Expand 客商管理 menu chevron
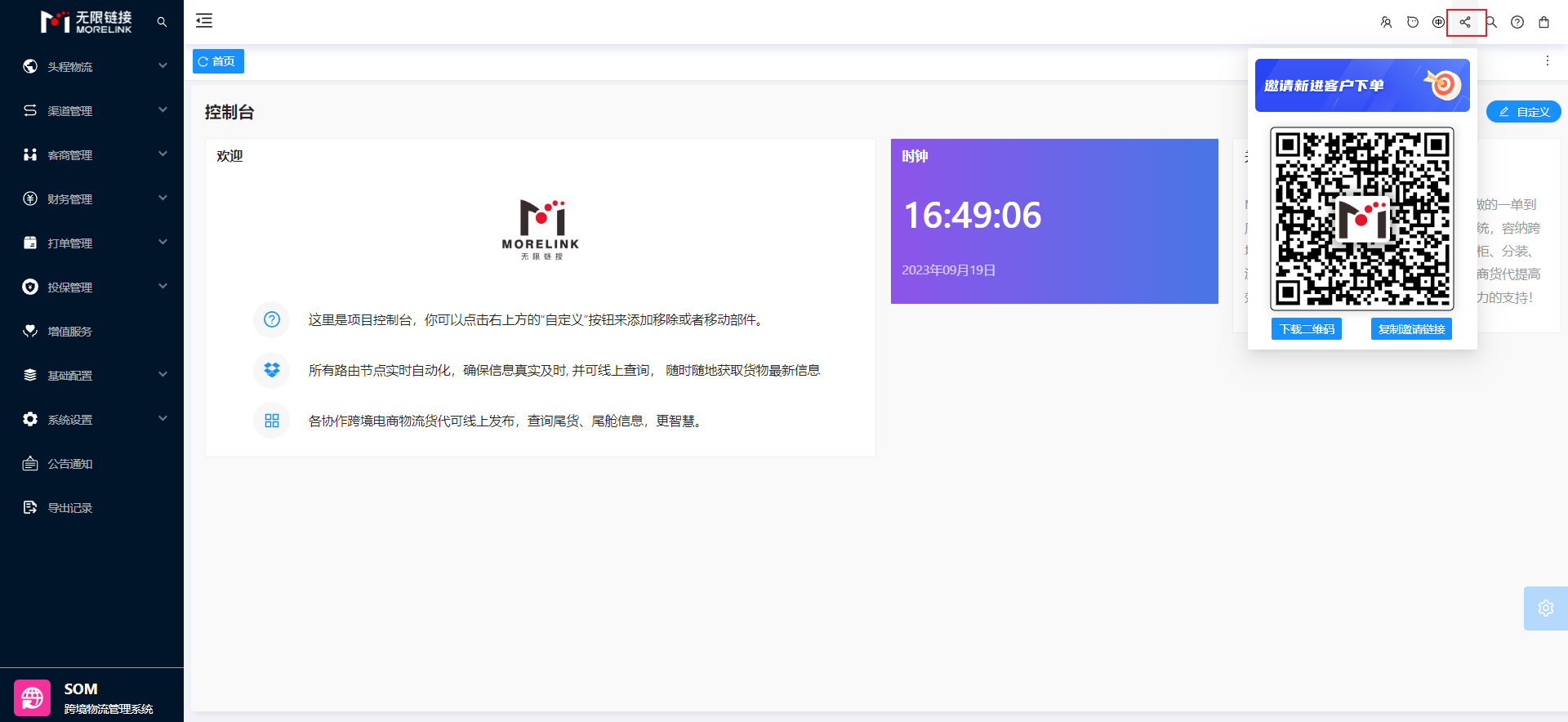The image size is (1568, 722). (163, 154)
